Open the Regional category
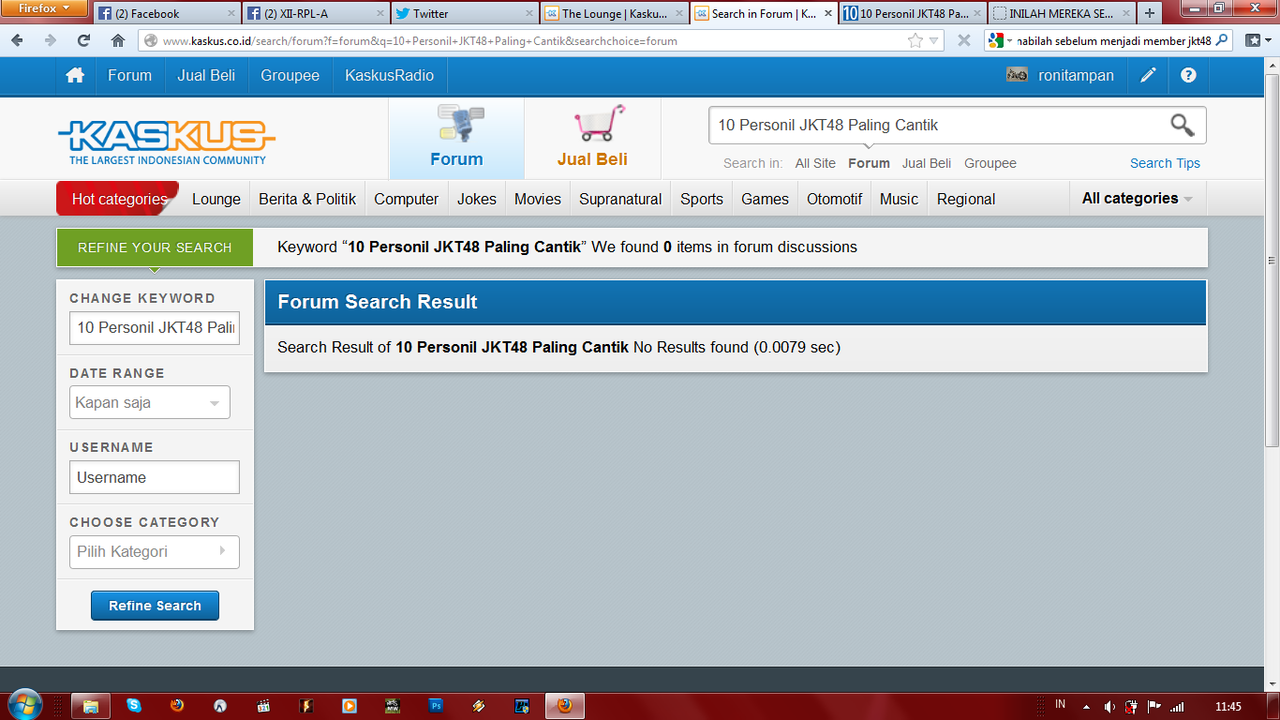 [966, 199]
